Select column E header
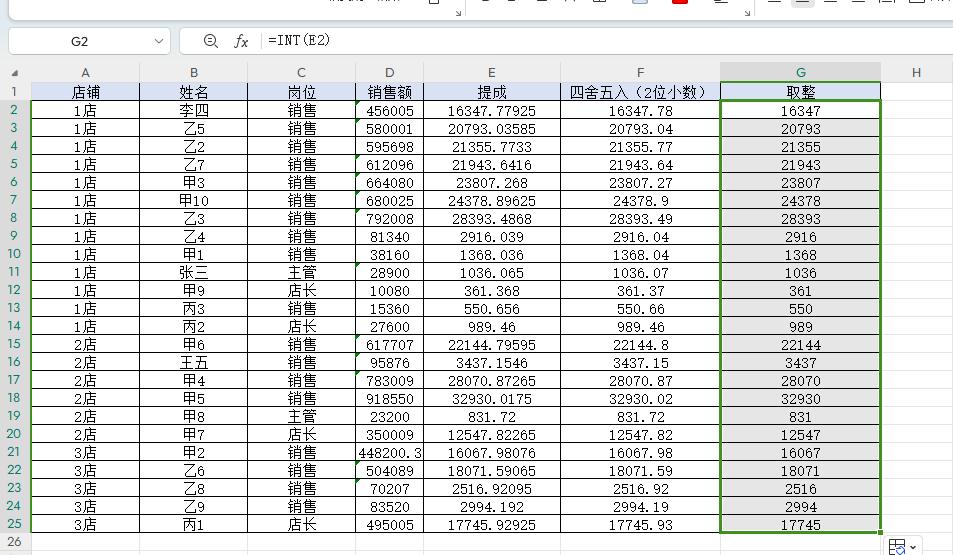Image resolution: width=953 pixels, height=555 pixels. point(492,72)
